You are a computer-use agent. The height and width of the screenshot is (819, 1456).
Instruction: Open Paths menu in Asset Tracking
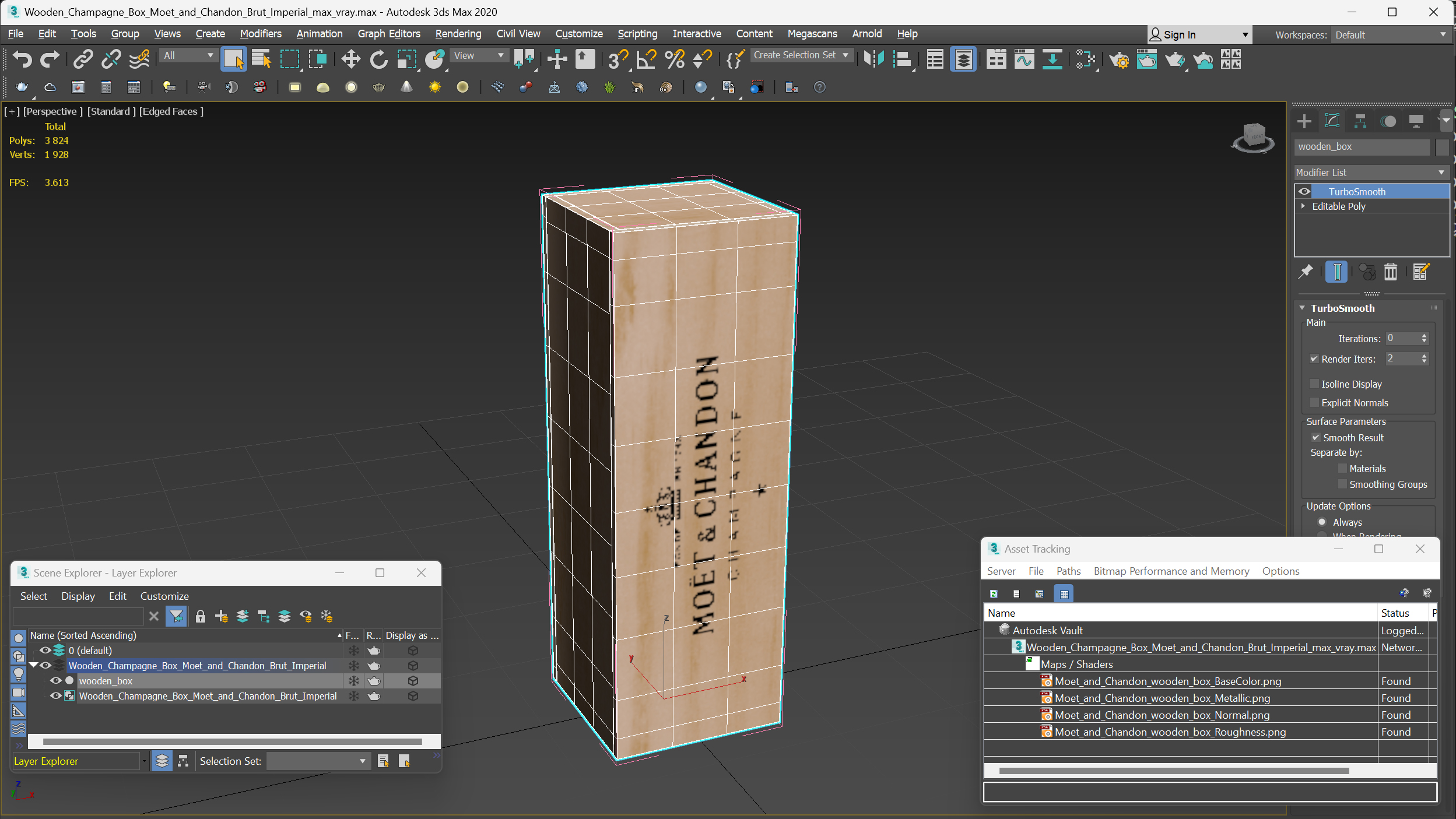point(1068,571)
